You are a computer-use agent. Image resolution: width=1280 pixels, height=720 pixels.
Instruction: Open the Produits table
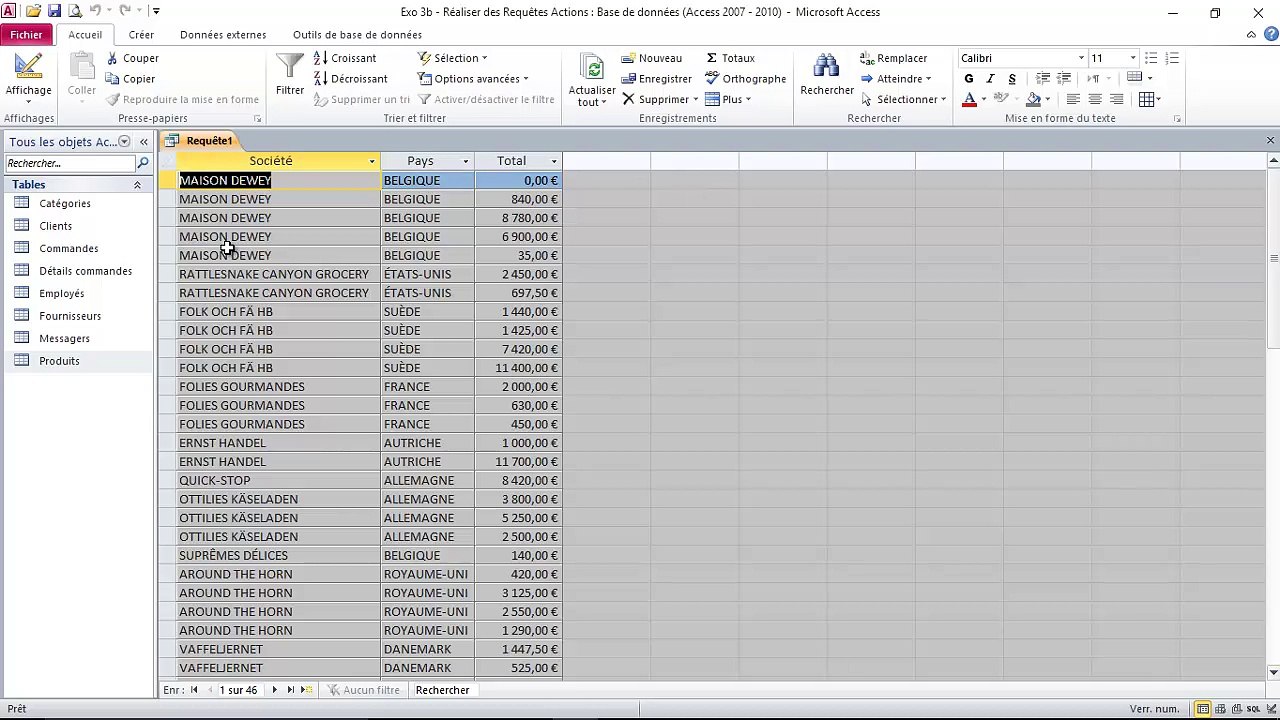[x=59, y=361]
